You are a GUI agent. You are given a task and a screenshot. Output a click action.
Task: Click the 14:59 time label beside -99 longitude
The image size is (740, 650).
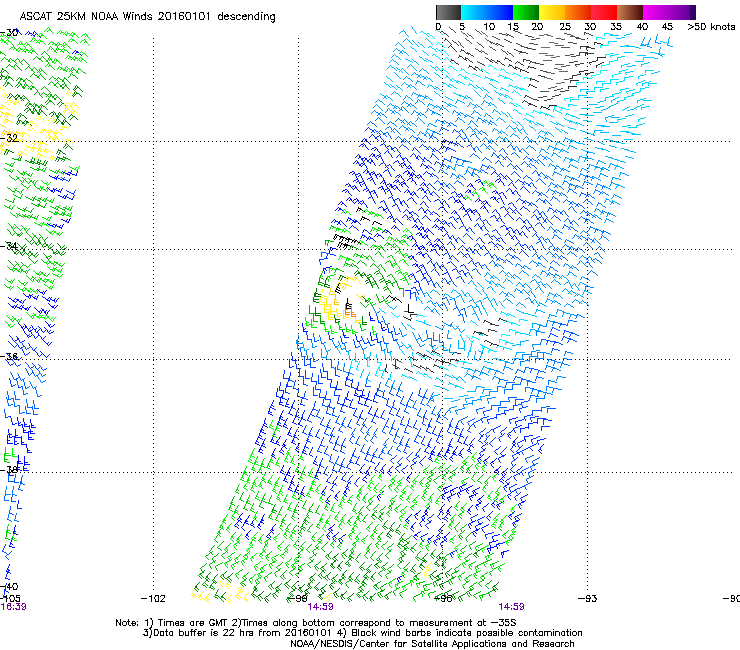(320, 607)
